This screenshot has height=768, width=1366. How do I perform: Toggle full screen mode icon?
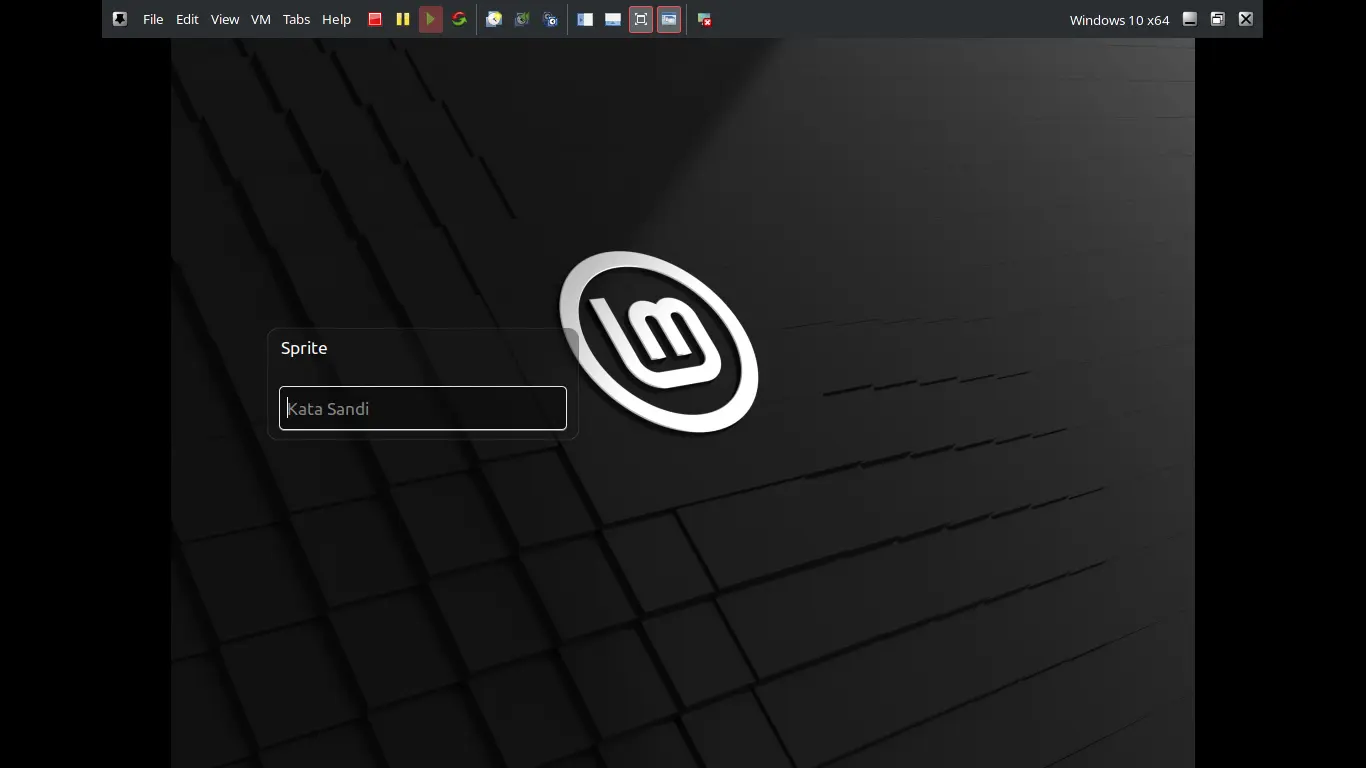[641, 19]
